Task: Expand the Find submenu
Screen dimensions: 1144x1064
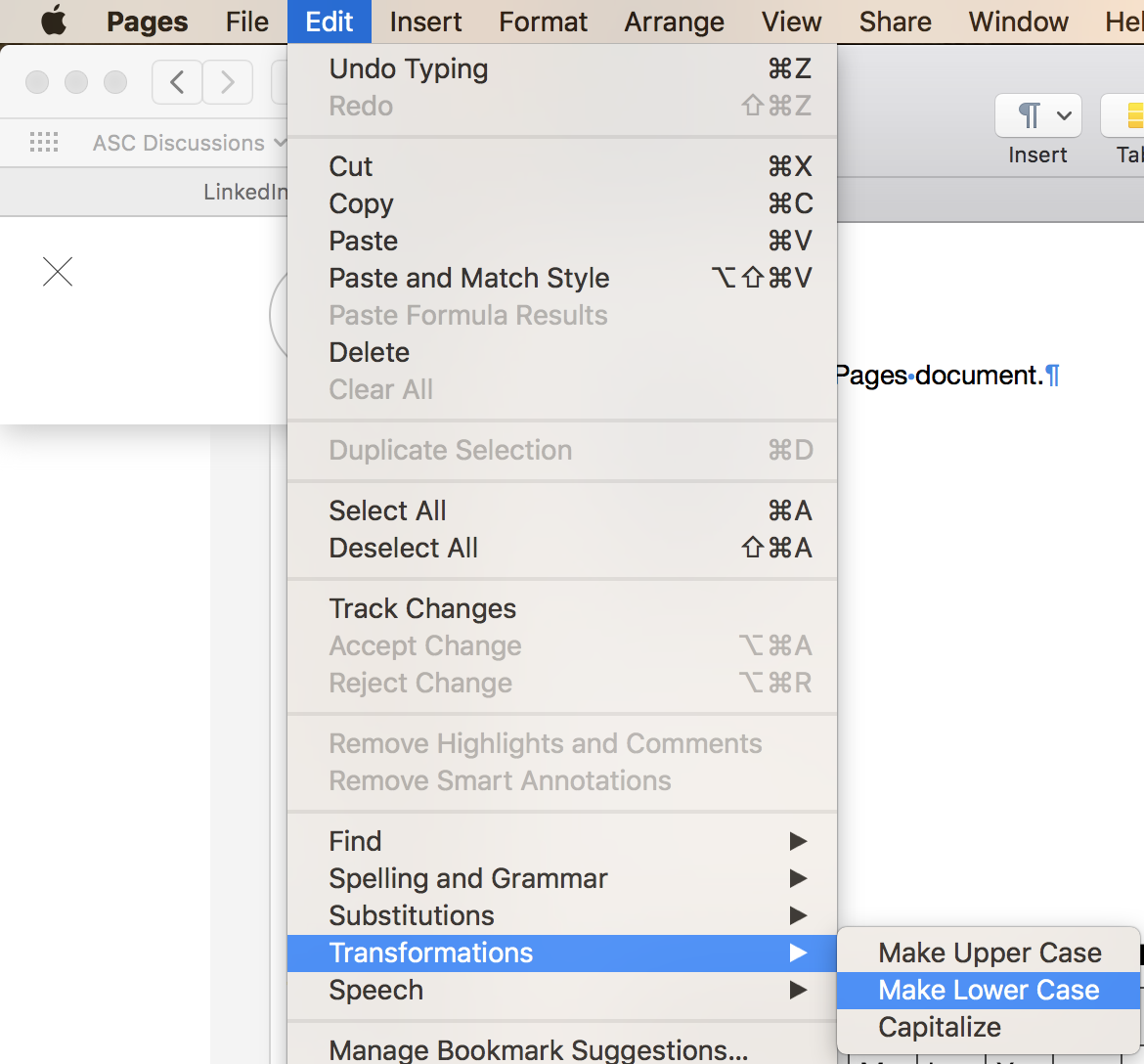Action: pos(562,841)
